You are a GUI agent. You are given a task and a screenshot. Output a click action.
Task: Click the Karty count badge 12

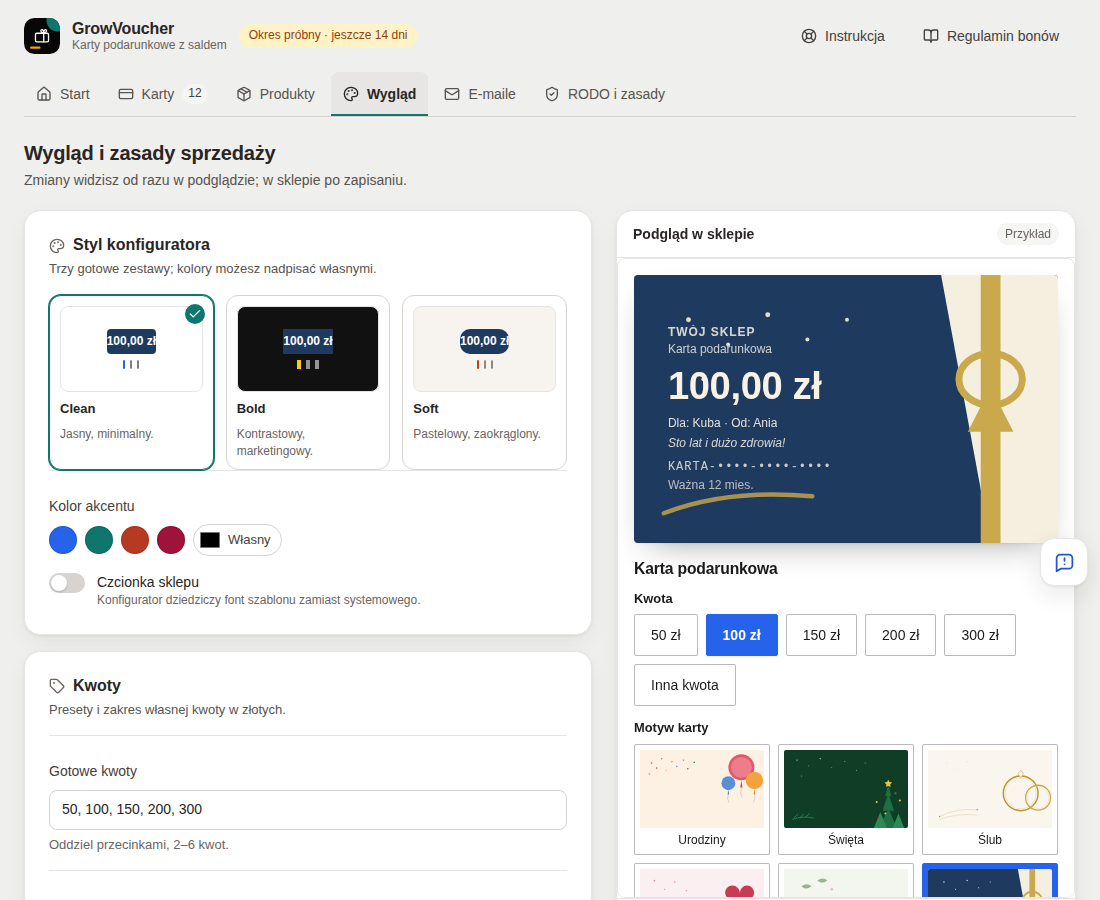(195, 93)
